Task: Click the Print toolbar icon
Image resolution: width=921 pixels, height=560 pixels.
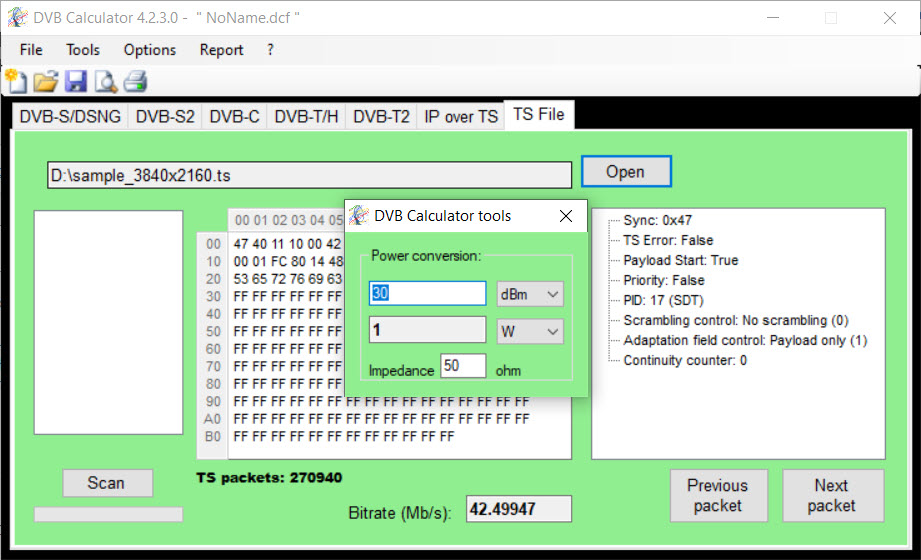Action: click(x=136, y=81)
